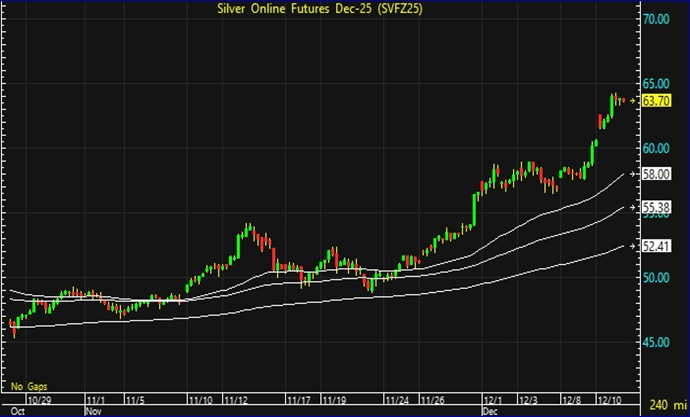
Task: Click the 65.00 price axis label
Action: click(x=656, y=84)
